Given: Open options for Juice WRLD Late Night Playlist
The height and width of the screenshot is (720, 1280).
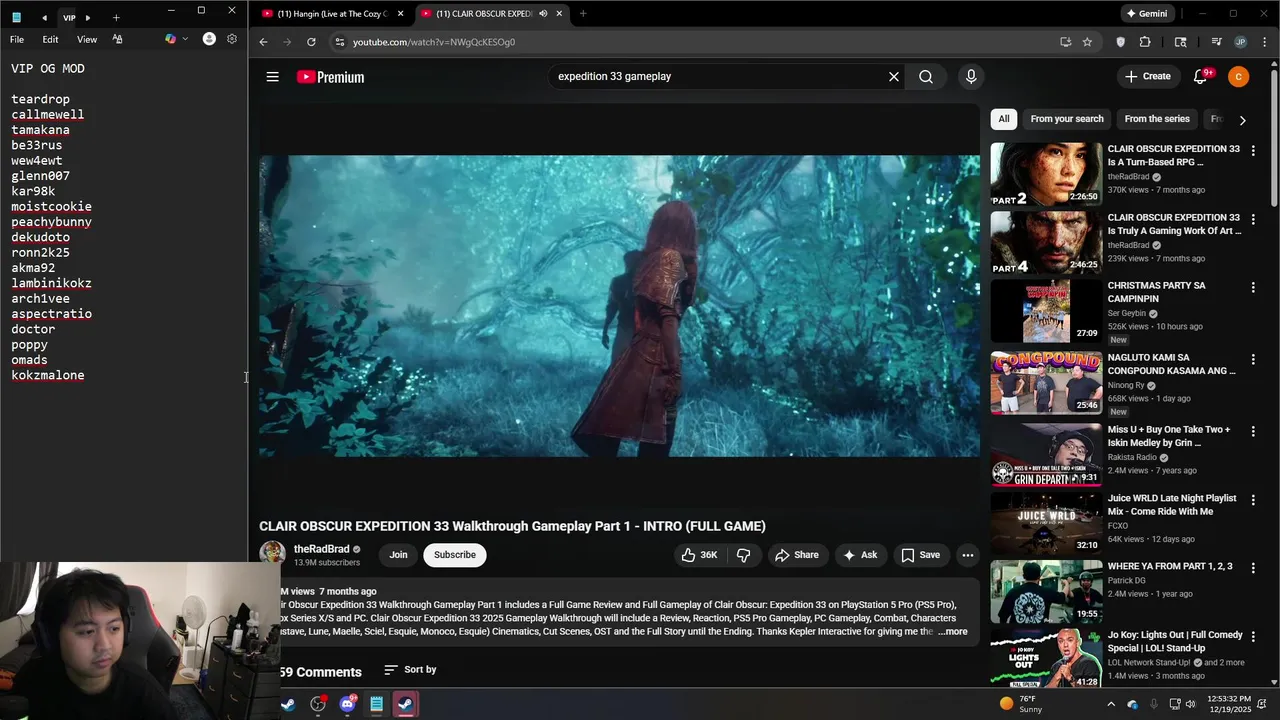Looking at the screenshot, I should click(x=1253, y=499).
